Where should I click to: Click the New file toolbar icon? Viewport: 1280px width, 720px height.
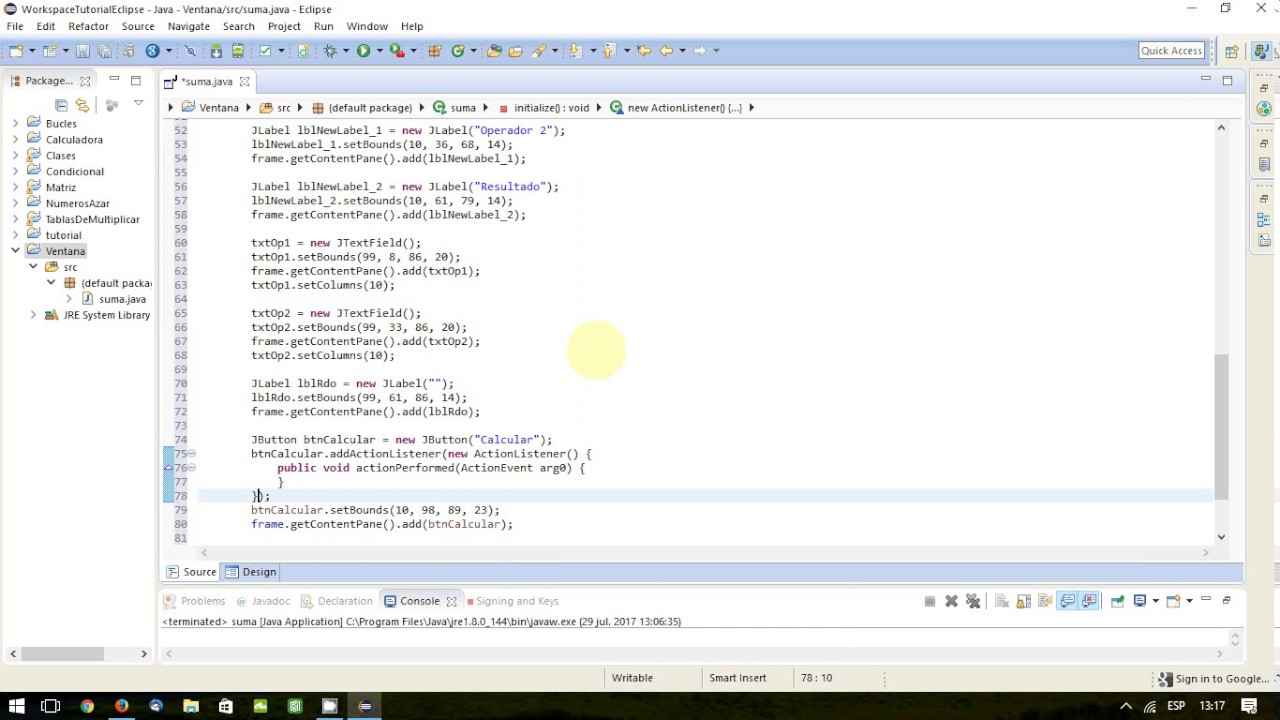17,50
